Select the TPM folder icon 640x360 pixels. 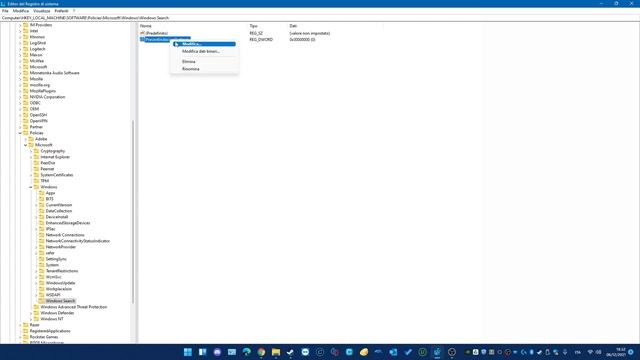pyautogui.click(x=36, y=181)
